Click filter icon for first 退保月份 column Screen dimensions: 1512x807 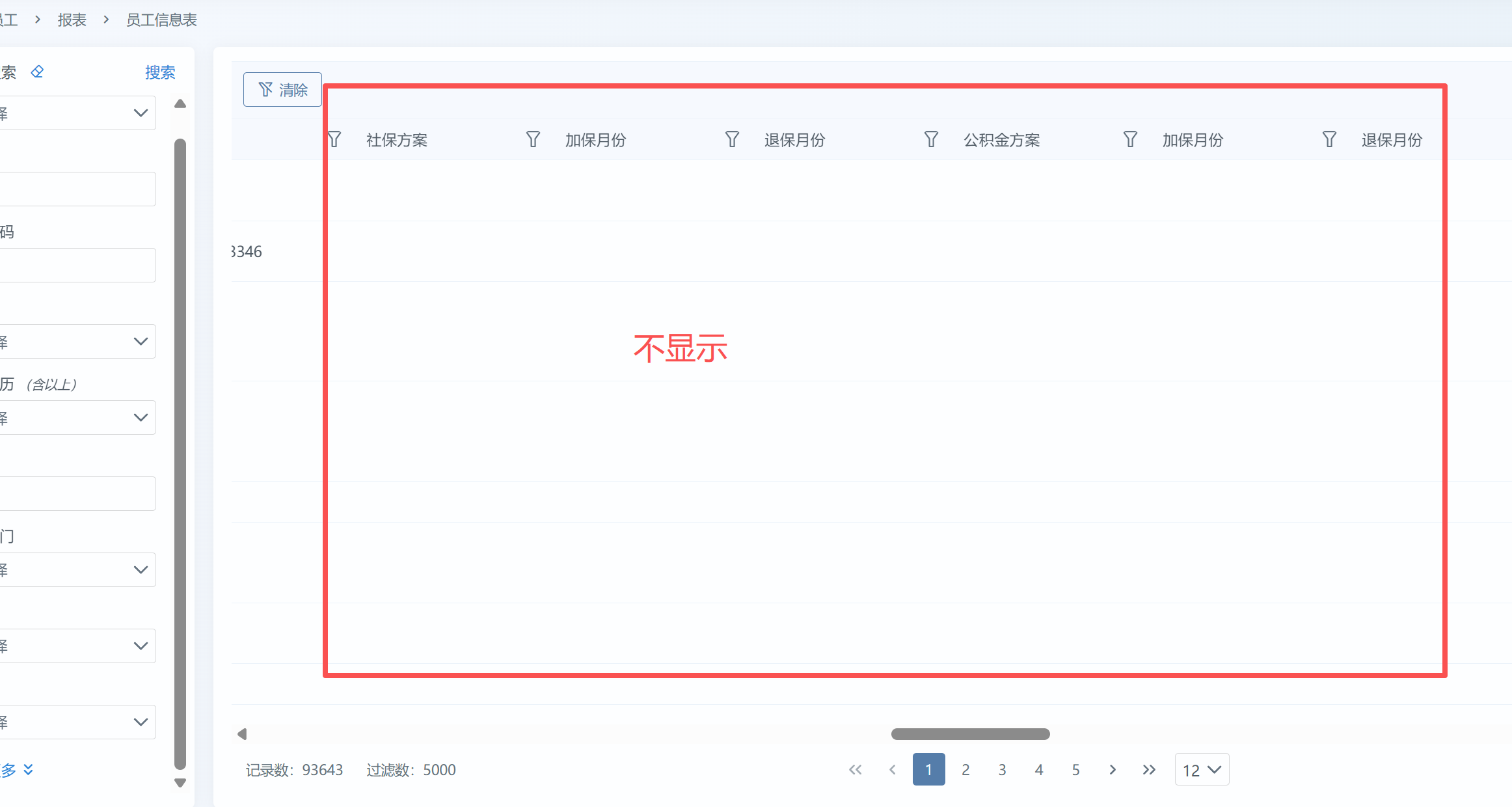[732, 140]
